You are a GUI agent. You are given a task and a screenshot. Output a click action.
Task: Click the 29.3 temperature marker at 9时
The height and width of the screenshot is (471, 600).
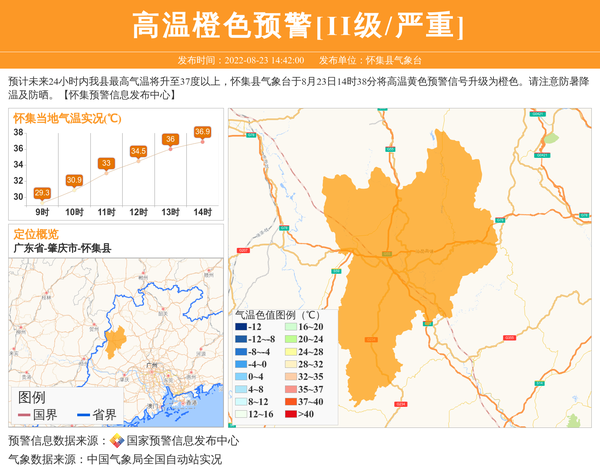point(42,192)
